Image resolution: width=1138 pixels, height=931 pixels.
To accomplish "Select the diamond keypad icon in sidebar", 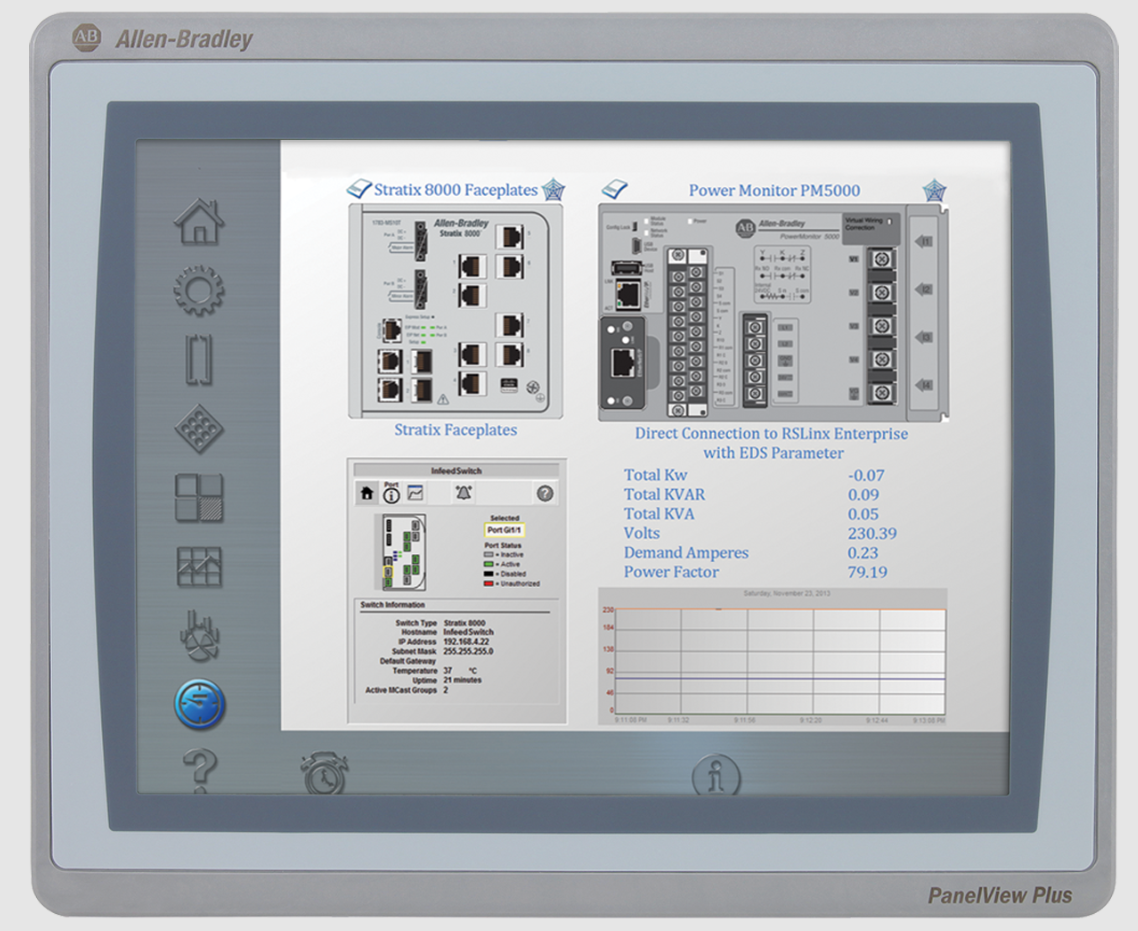I will pos(199,429).
